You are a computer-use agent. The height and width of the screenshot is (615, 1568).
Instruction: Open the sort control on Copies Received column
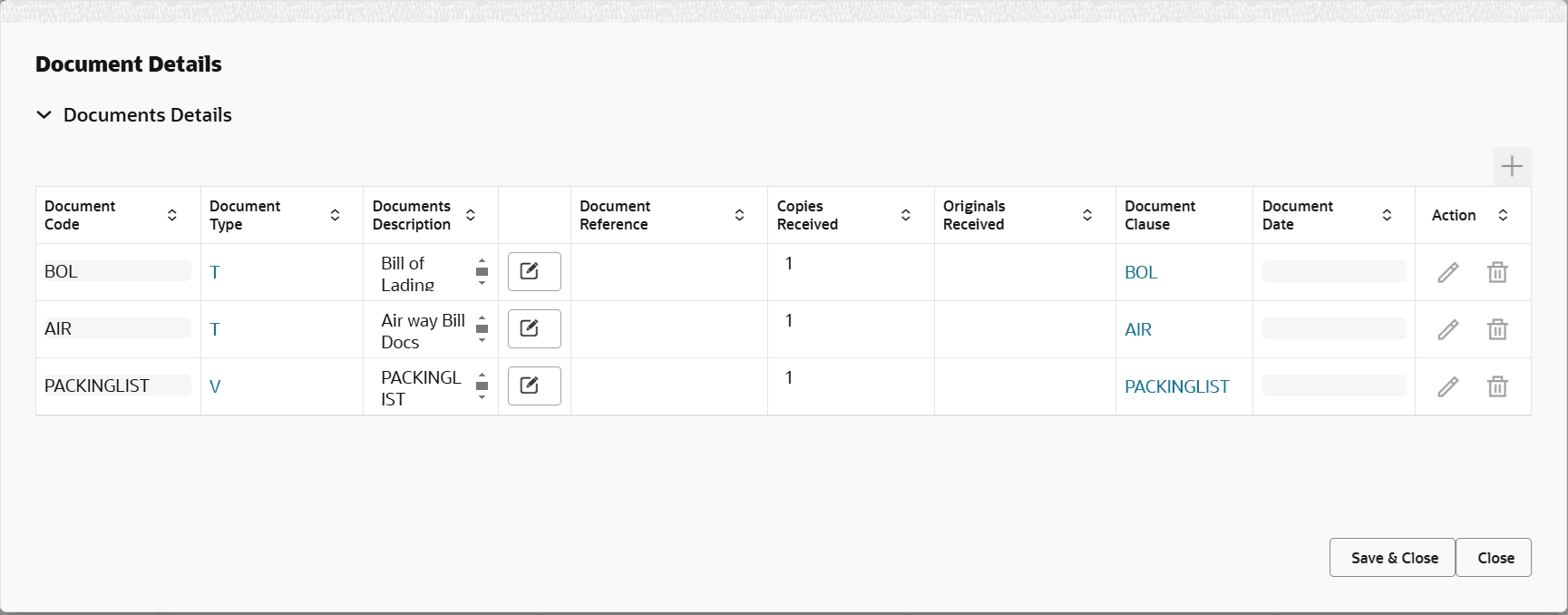tap(905, 215)
